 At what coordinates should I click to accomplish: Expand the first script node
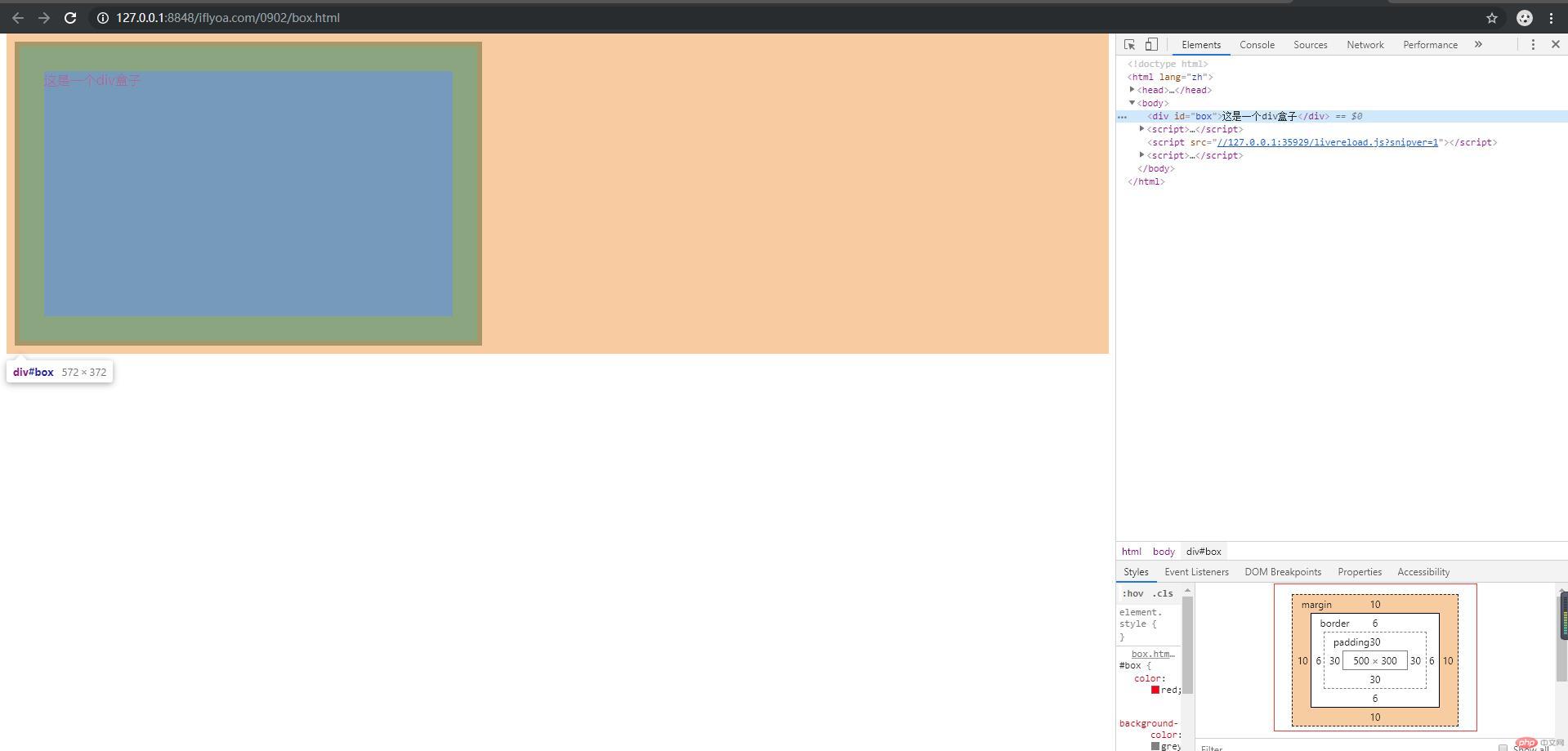1141,129
